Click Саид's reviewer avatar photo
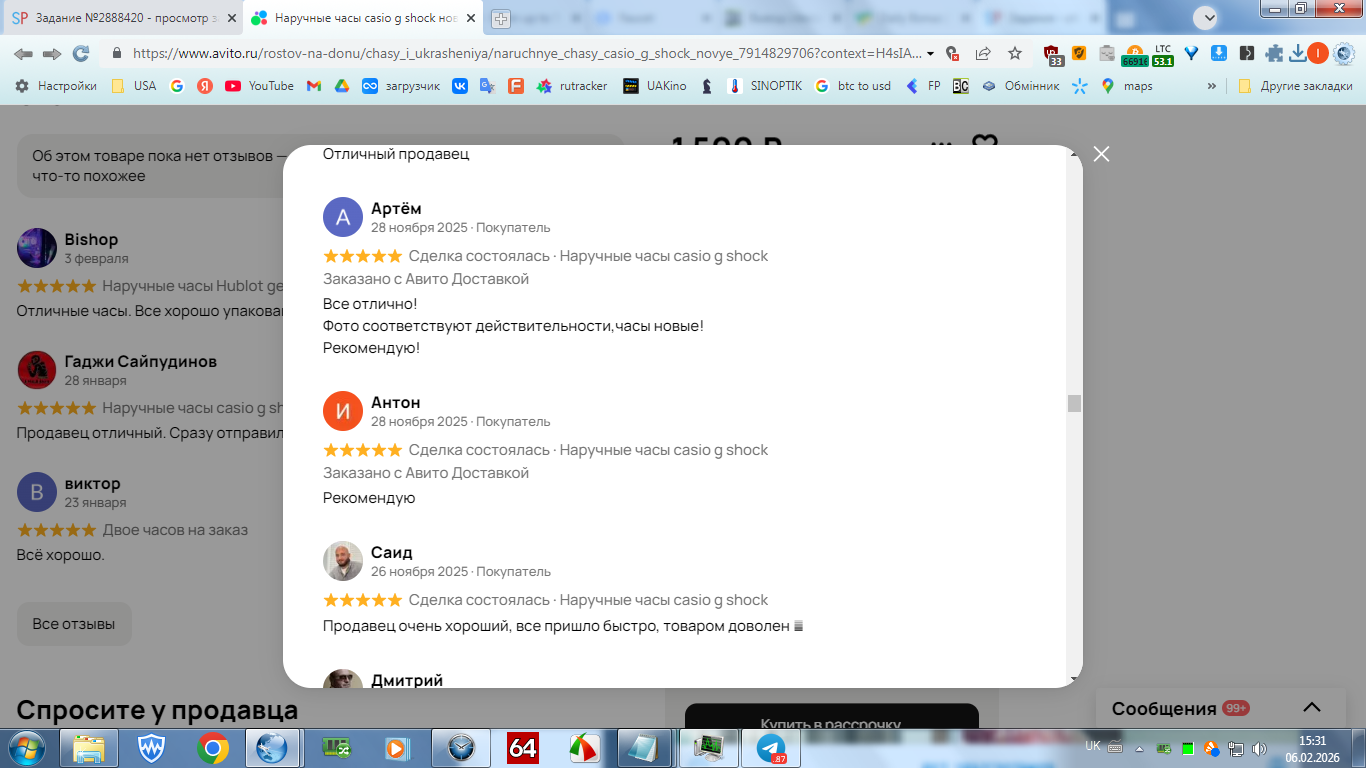1366x768 pixels. point(343,561)
